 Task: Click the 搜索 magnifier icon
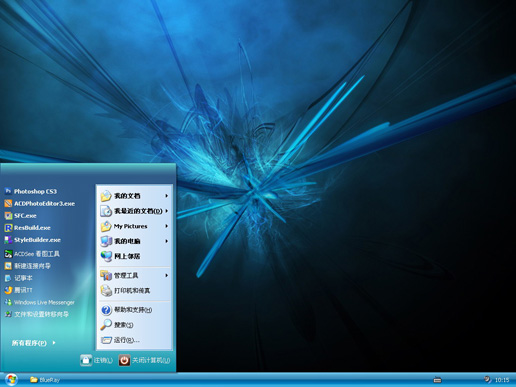click(106, 324)
